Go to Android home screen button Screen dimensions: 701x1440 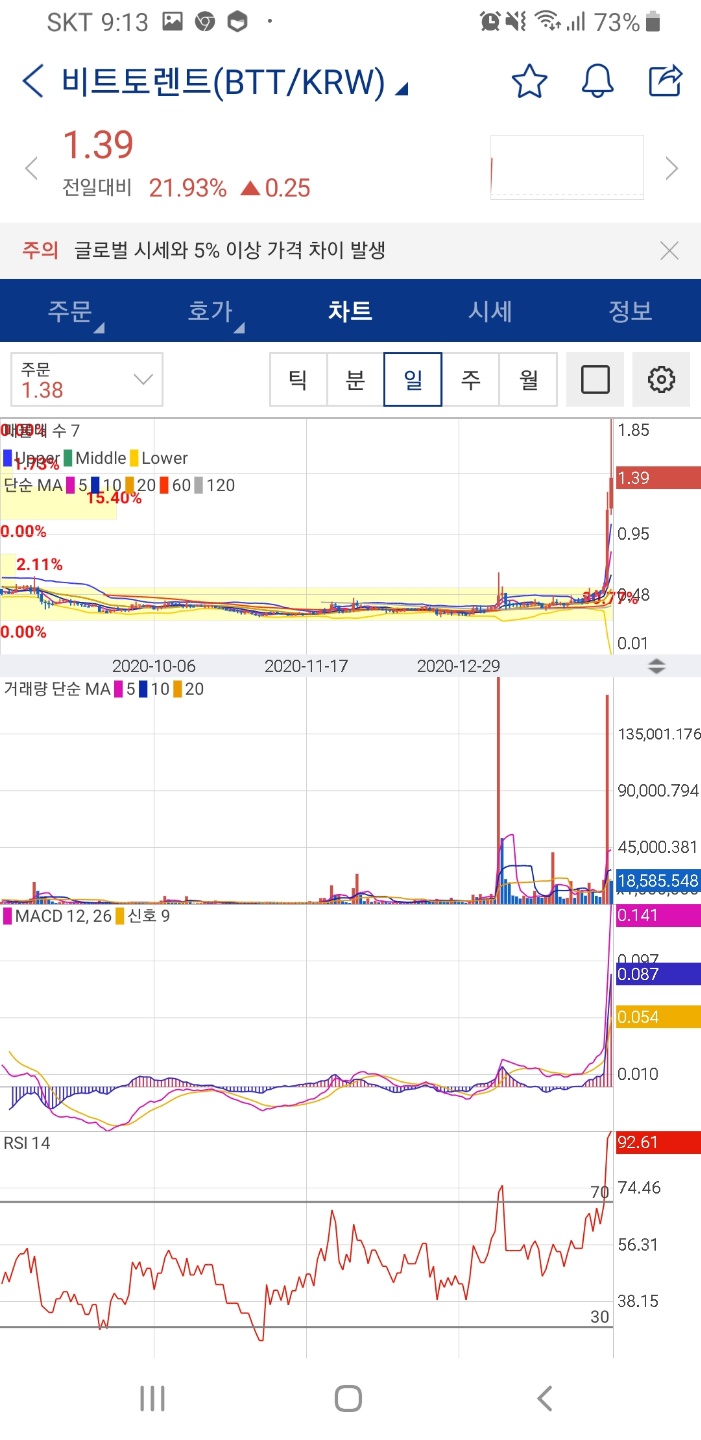point(348,1398)
